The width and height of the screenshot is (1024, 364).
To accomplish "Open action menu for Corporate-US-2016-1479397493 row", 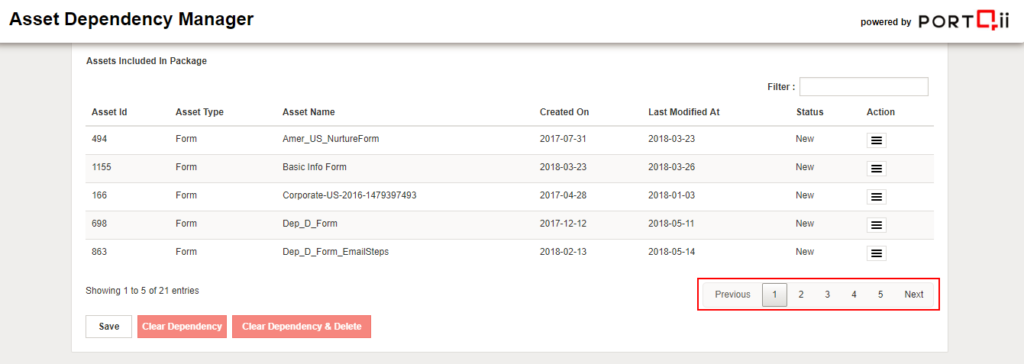I will point(876,197).
